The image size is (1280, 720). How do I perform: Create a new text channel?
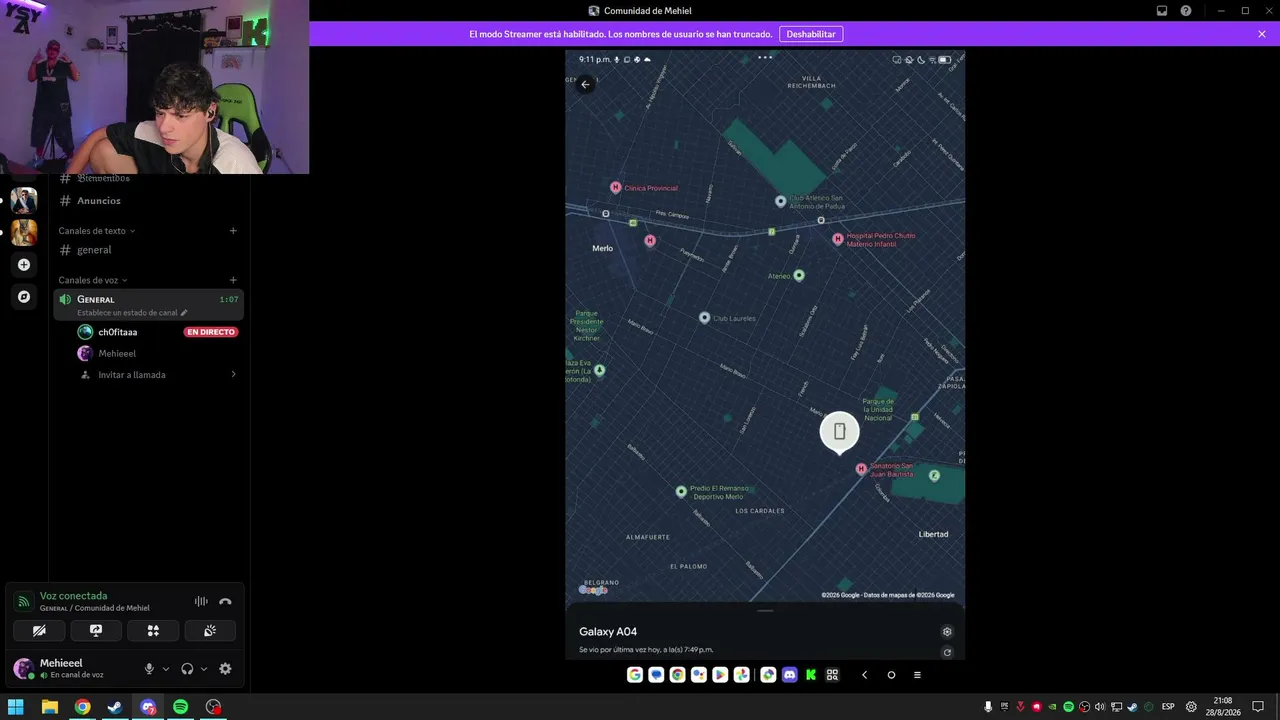pos(233,231)
